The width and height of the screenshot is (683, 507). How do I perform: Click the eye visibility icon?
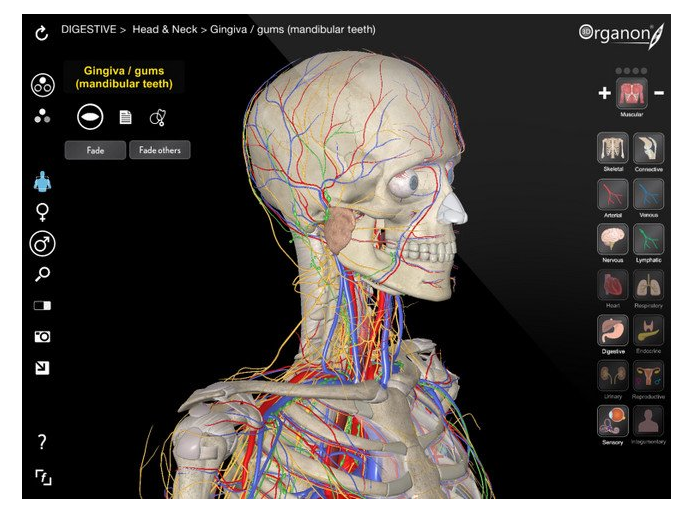point(90,117)
